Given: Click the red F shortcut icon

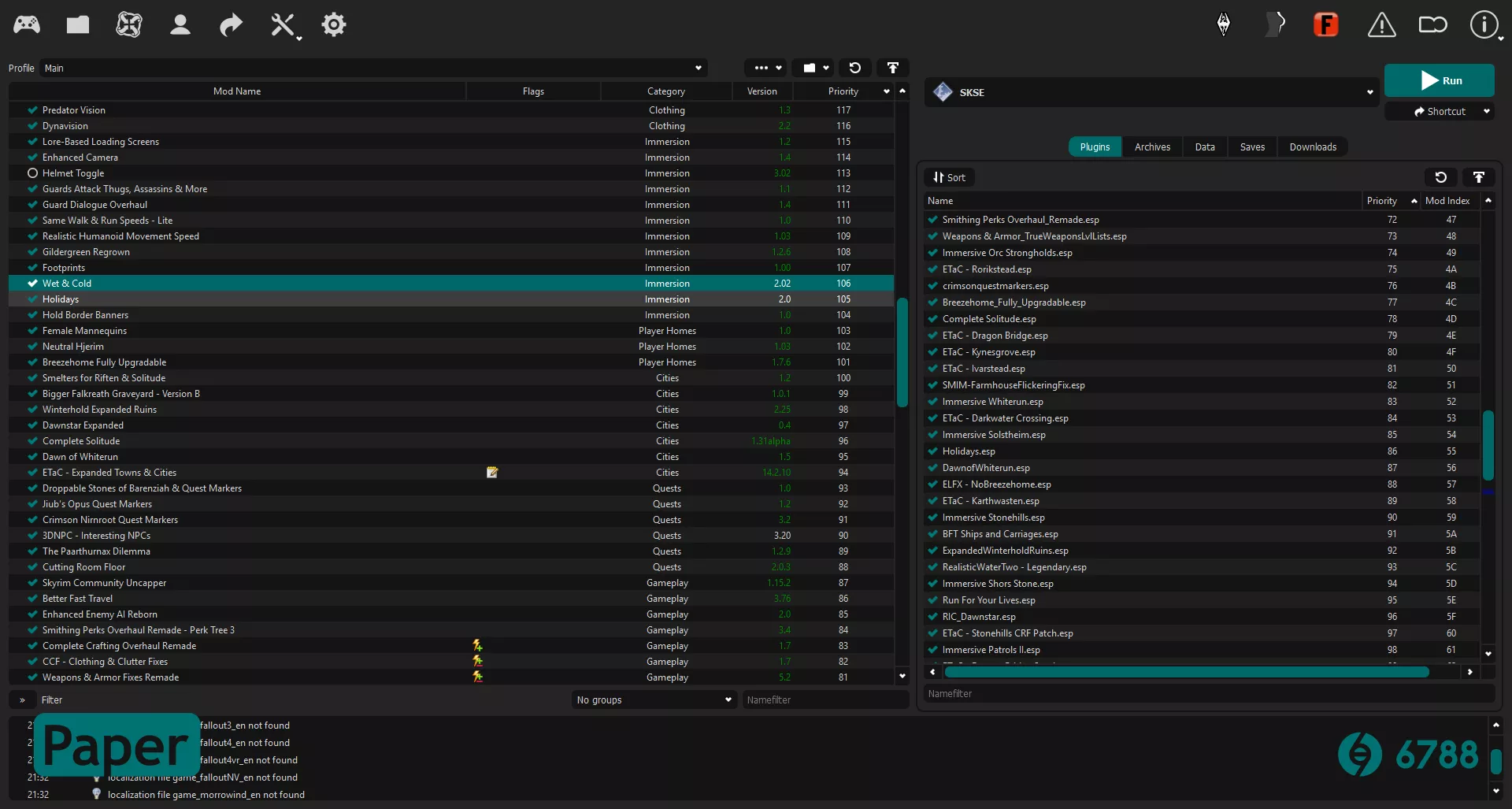Looking at the screenshot, I should coord(1326,24).
